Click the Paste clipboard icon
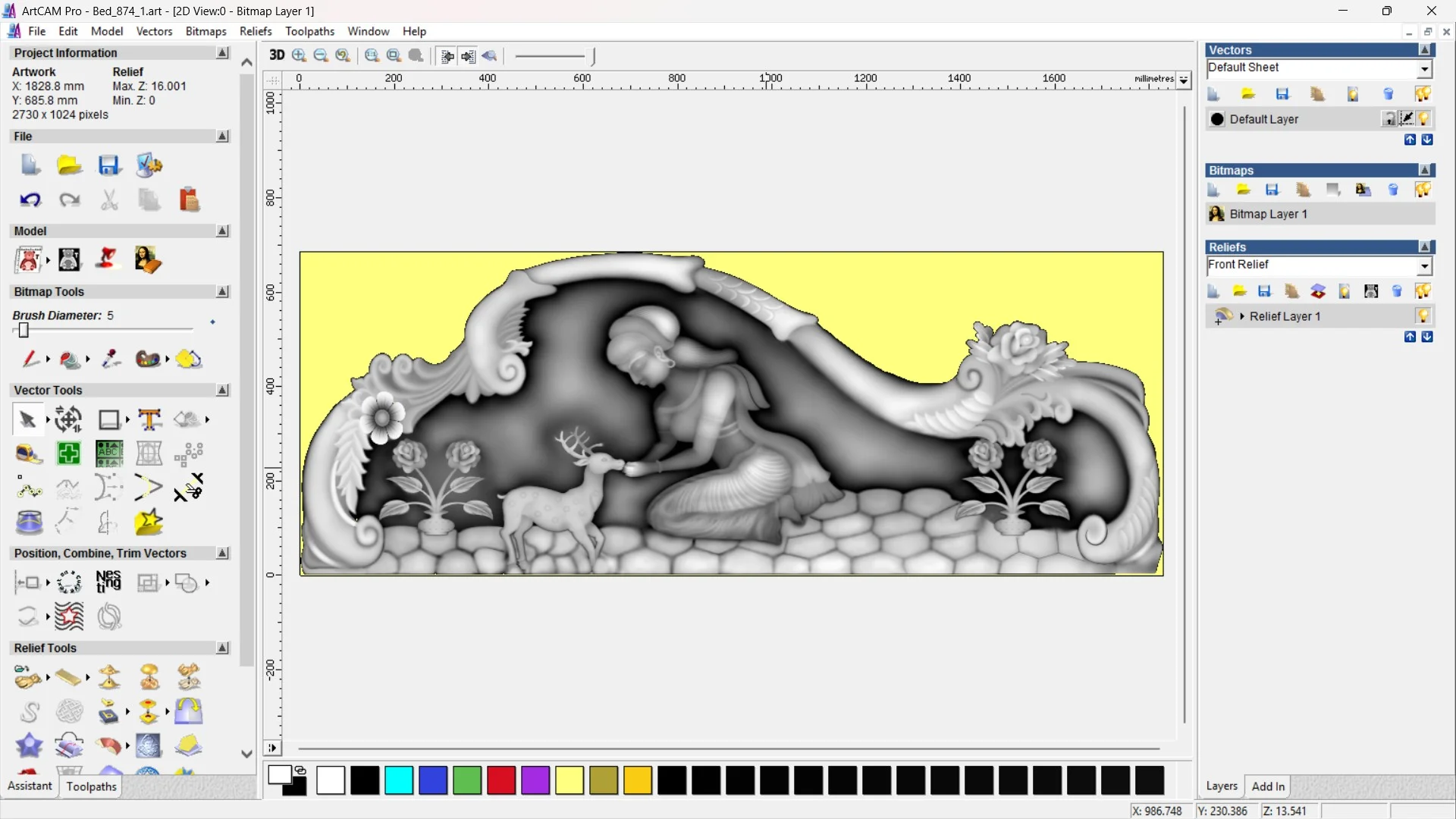This screenshot has height=819, width=1456. [x=189, y=200]
